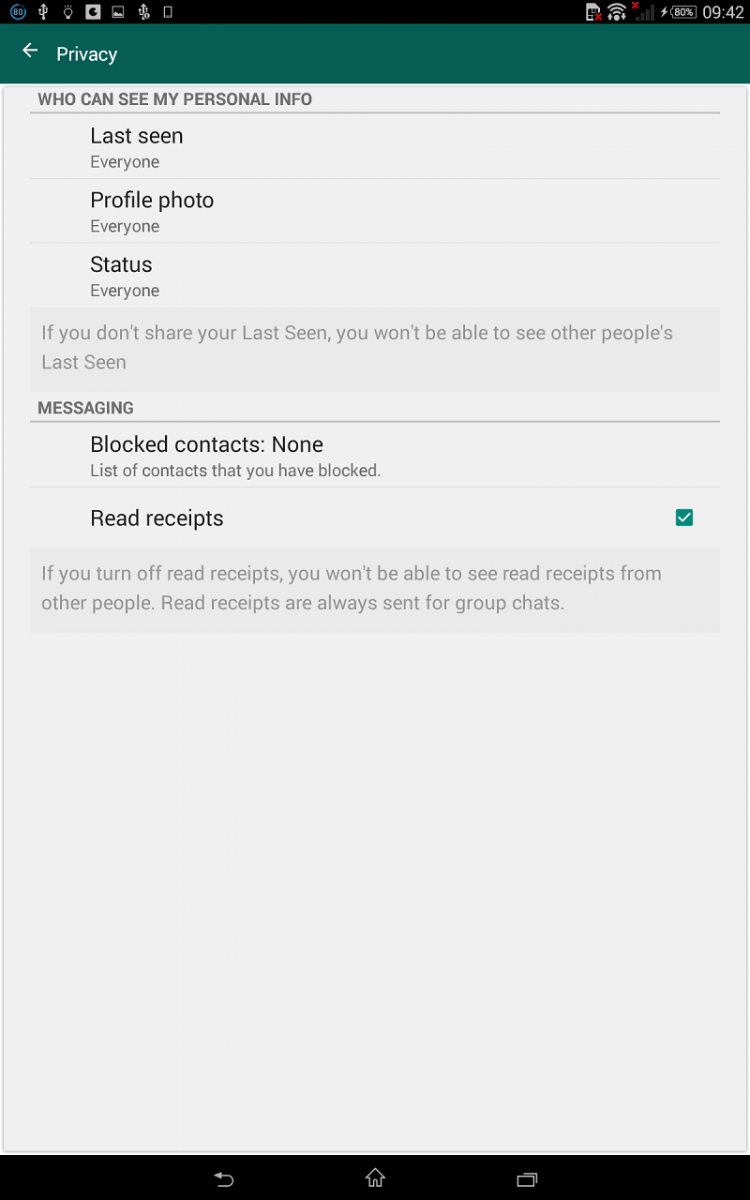Tap the Privacy title text
The image size is (750, 1200).
click(x=87, y=54)
